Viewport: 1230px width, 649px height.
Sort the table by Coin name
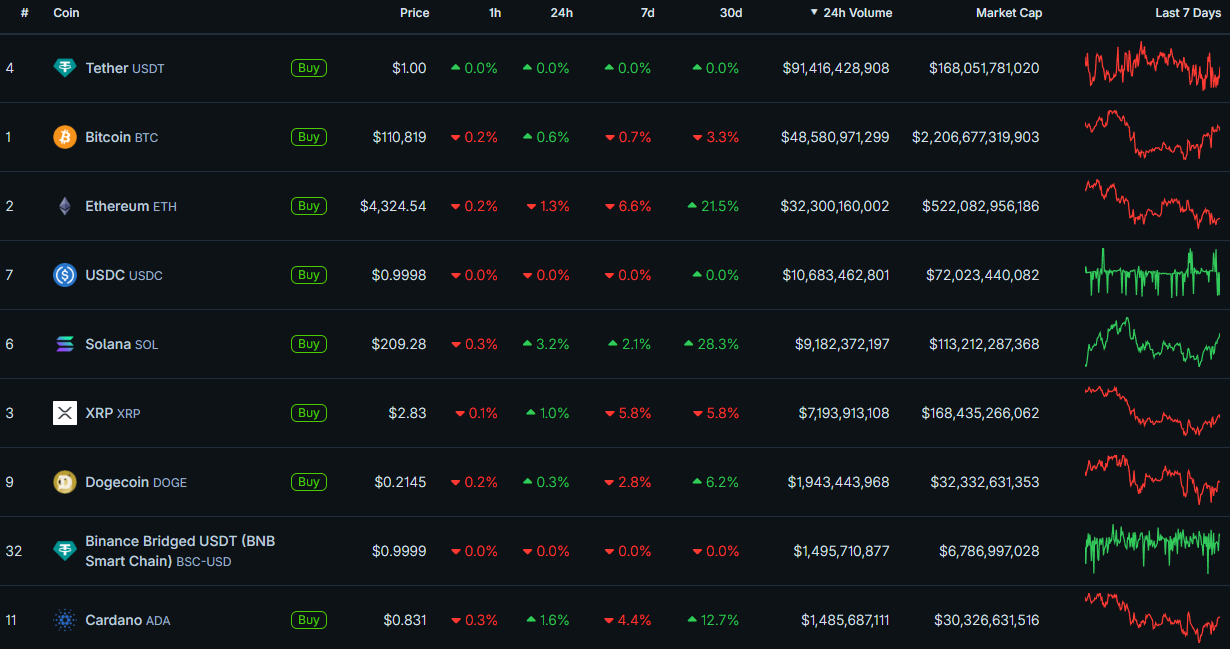coord(66,13)
